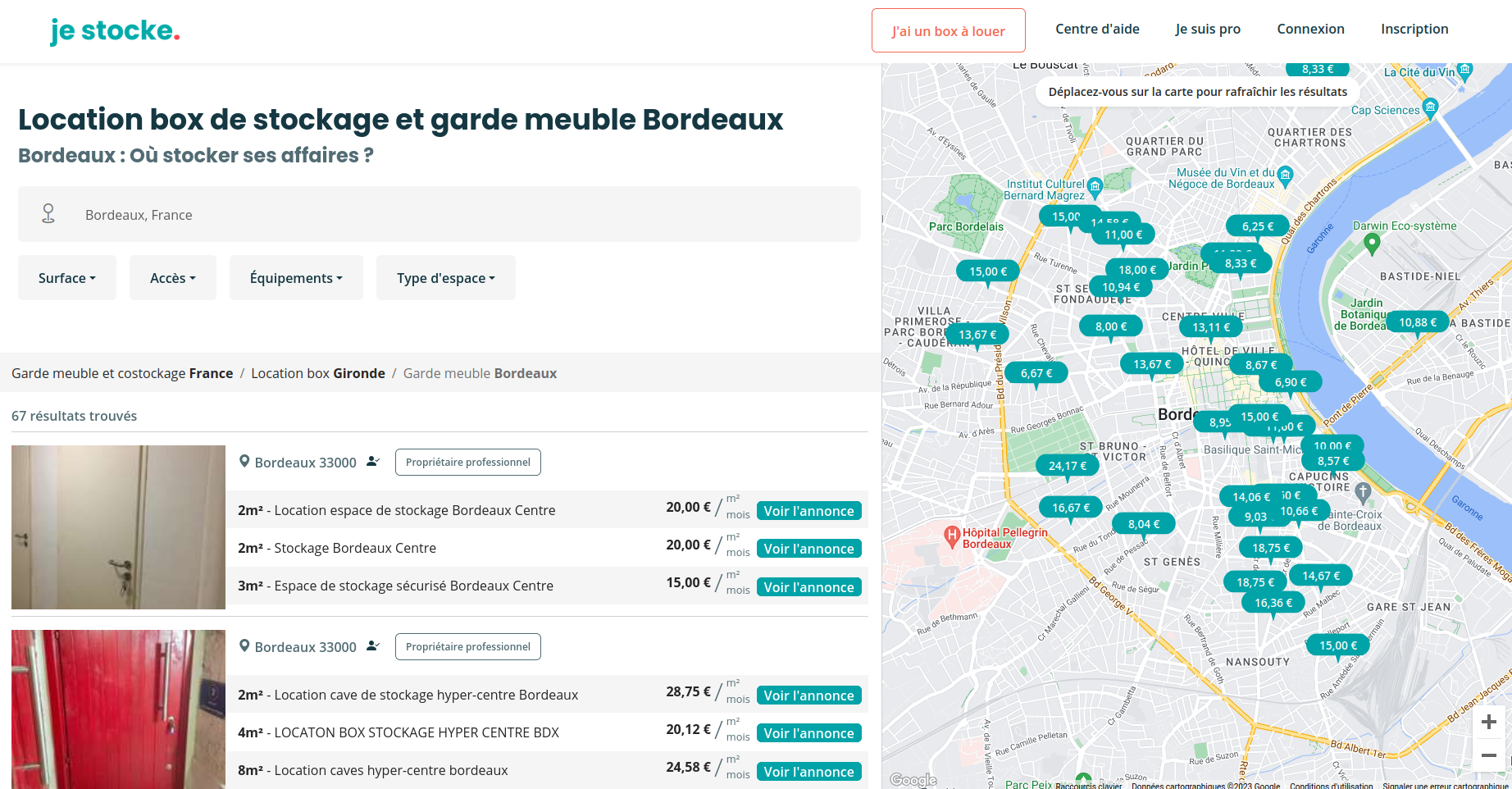View listing for LOCATON BOX STOCKAGE HYPER CENTRE BDX
1512x789 pixels.
click(808, 733)
